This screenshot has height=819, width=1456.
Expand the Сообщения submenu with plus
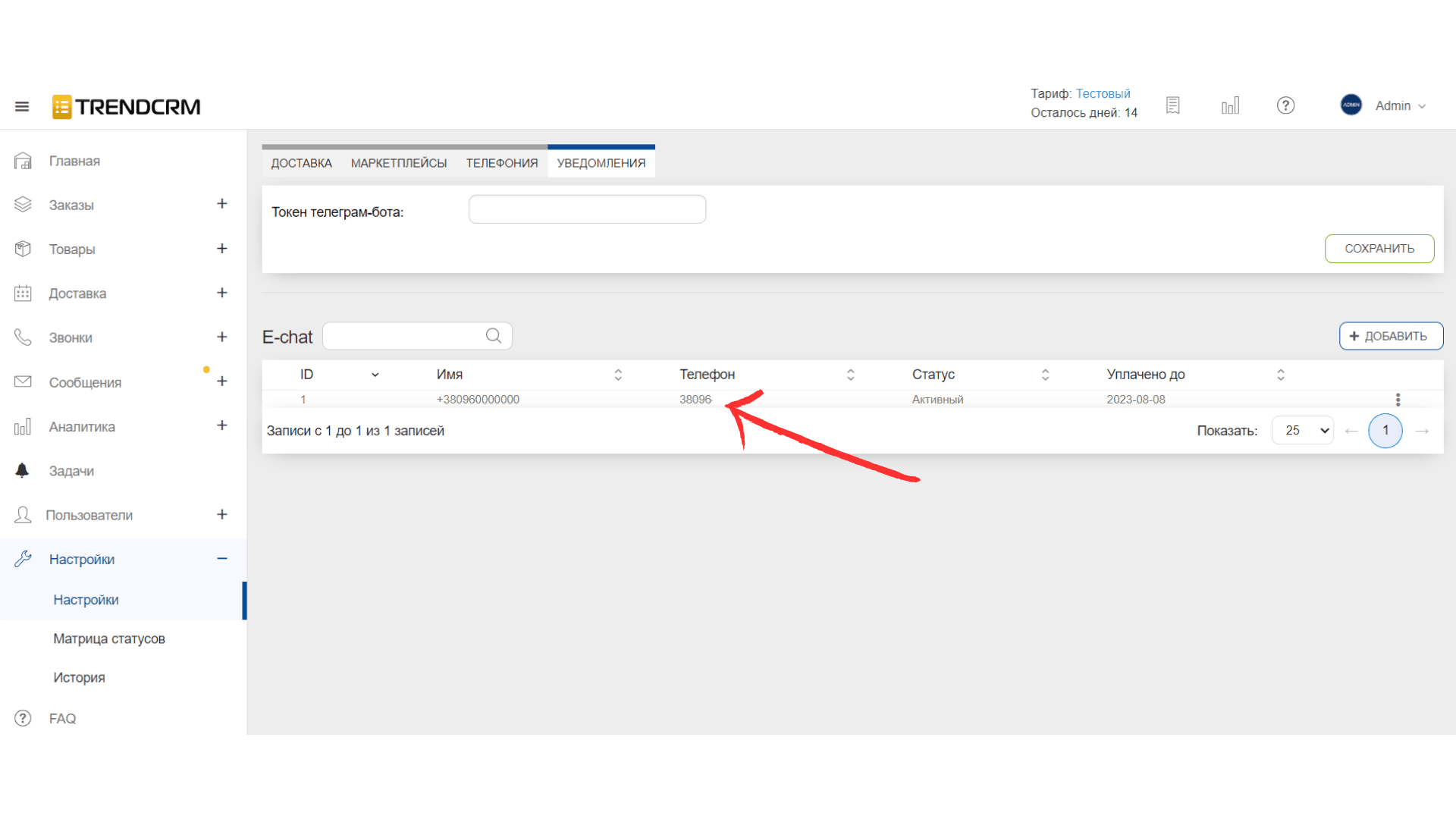[x=222, y=381]
